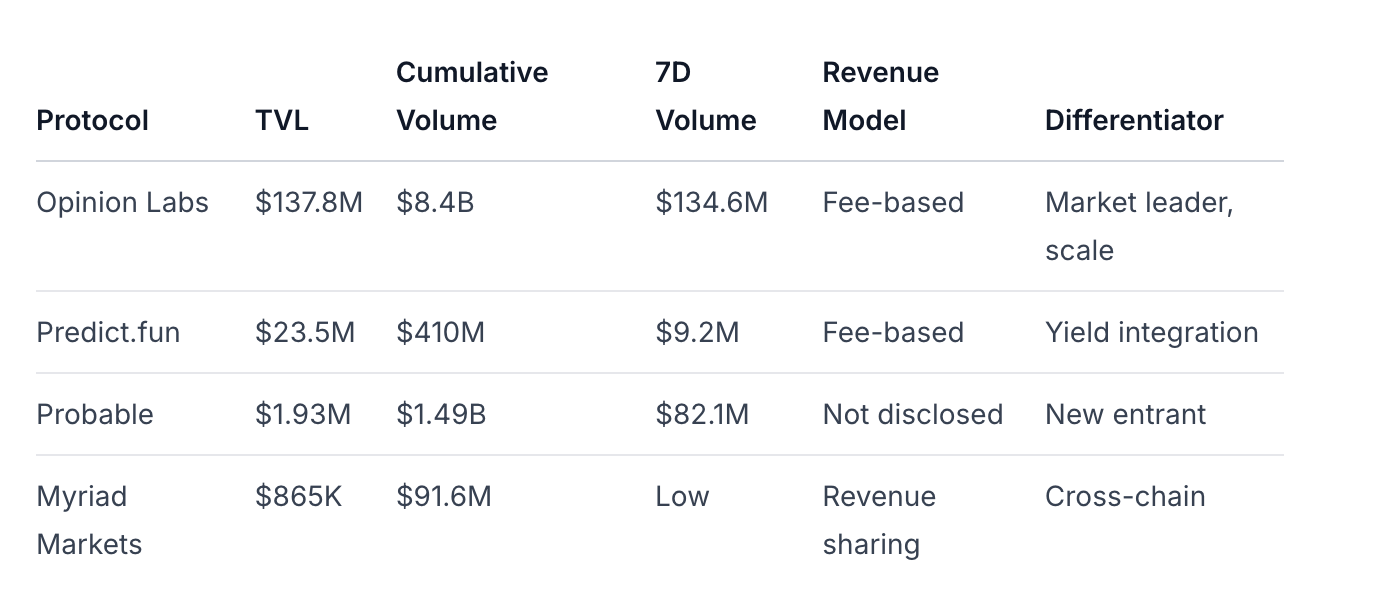Select the New entrant cell

(1126, 415)
